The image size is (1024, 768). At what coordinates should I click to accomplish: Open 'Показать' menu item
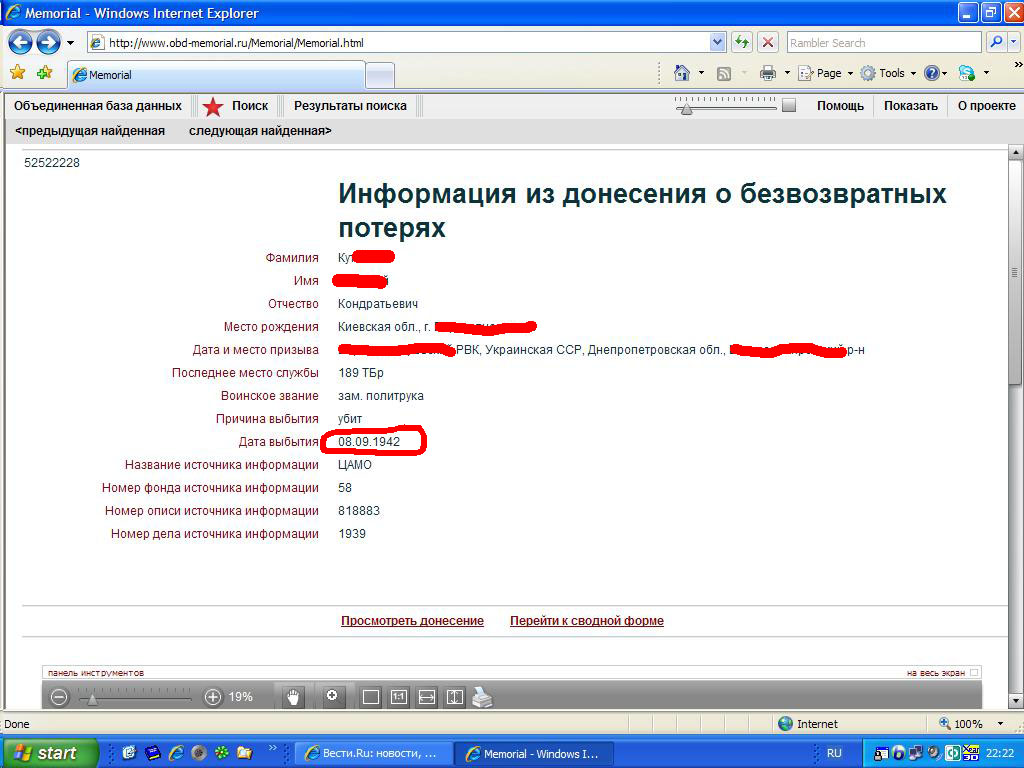910,106
